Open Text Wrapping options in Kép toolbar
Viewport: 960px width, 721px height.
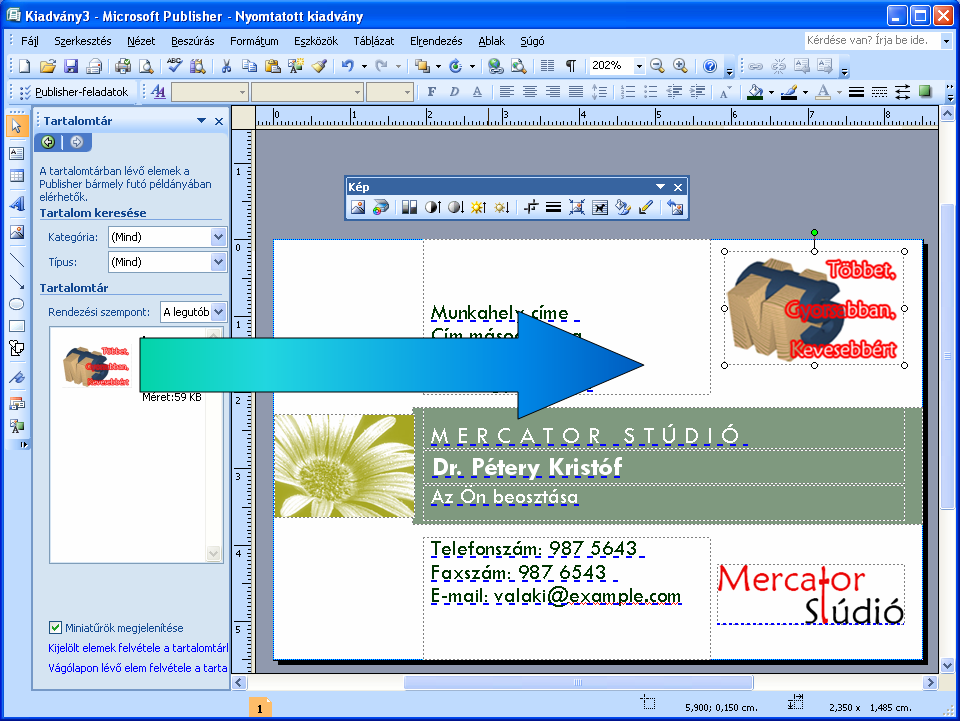coord(600,207)
